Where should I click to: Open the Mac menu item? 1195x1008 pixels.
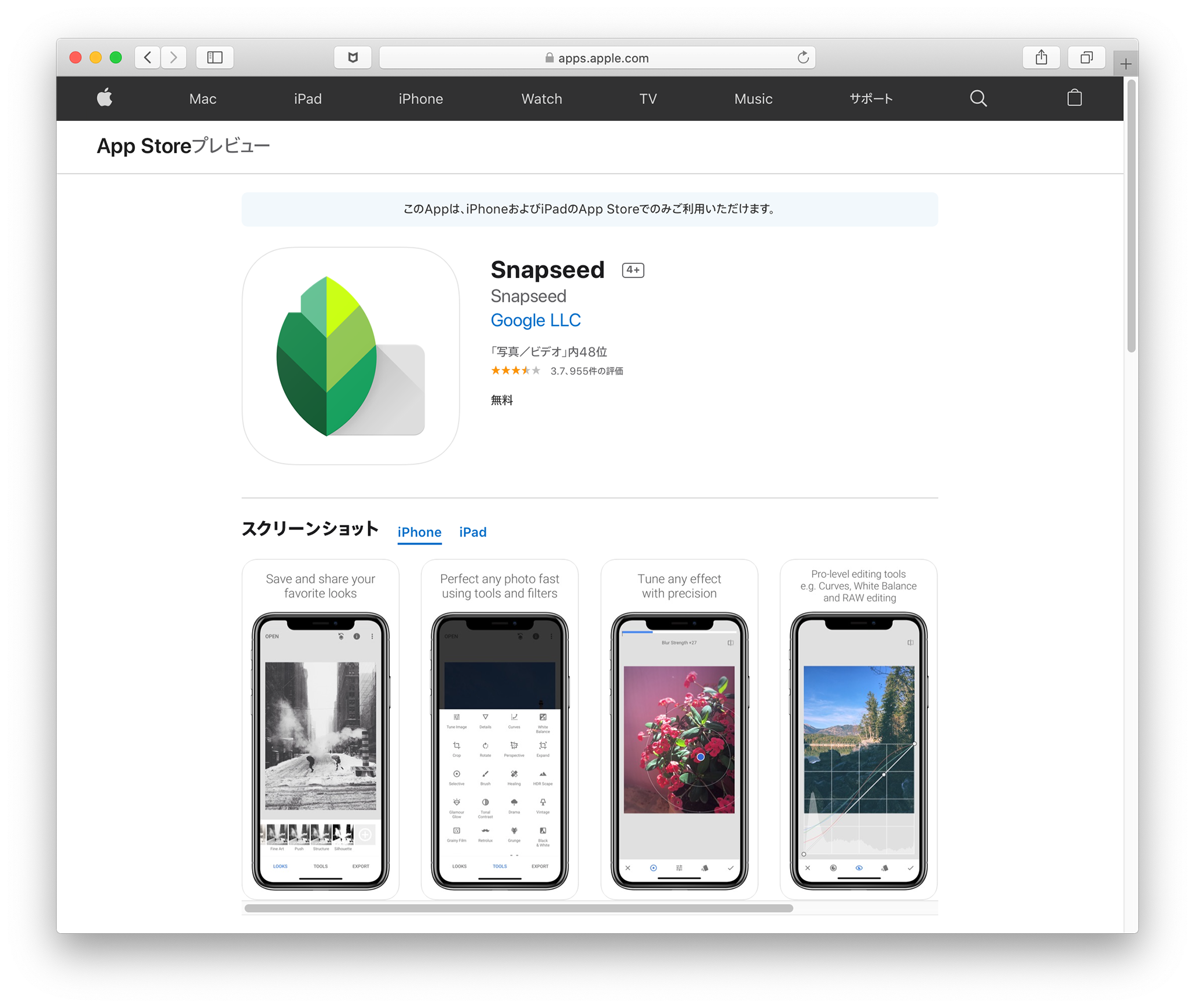[202, 99]
